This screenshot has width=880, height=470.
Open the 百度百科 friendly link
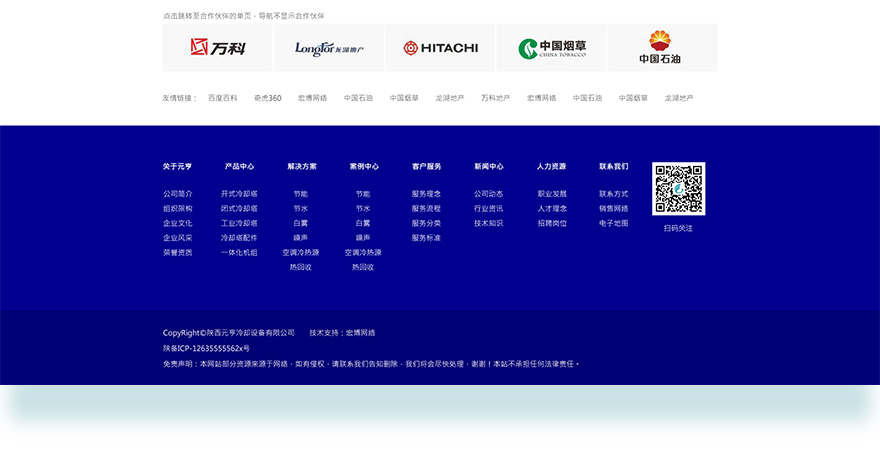(222, 98)
